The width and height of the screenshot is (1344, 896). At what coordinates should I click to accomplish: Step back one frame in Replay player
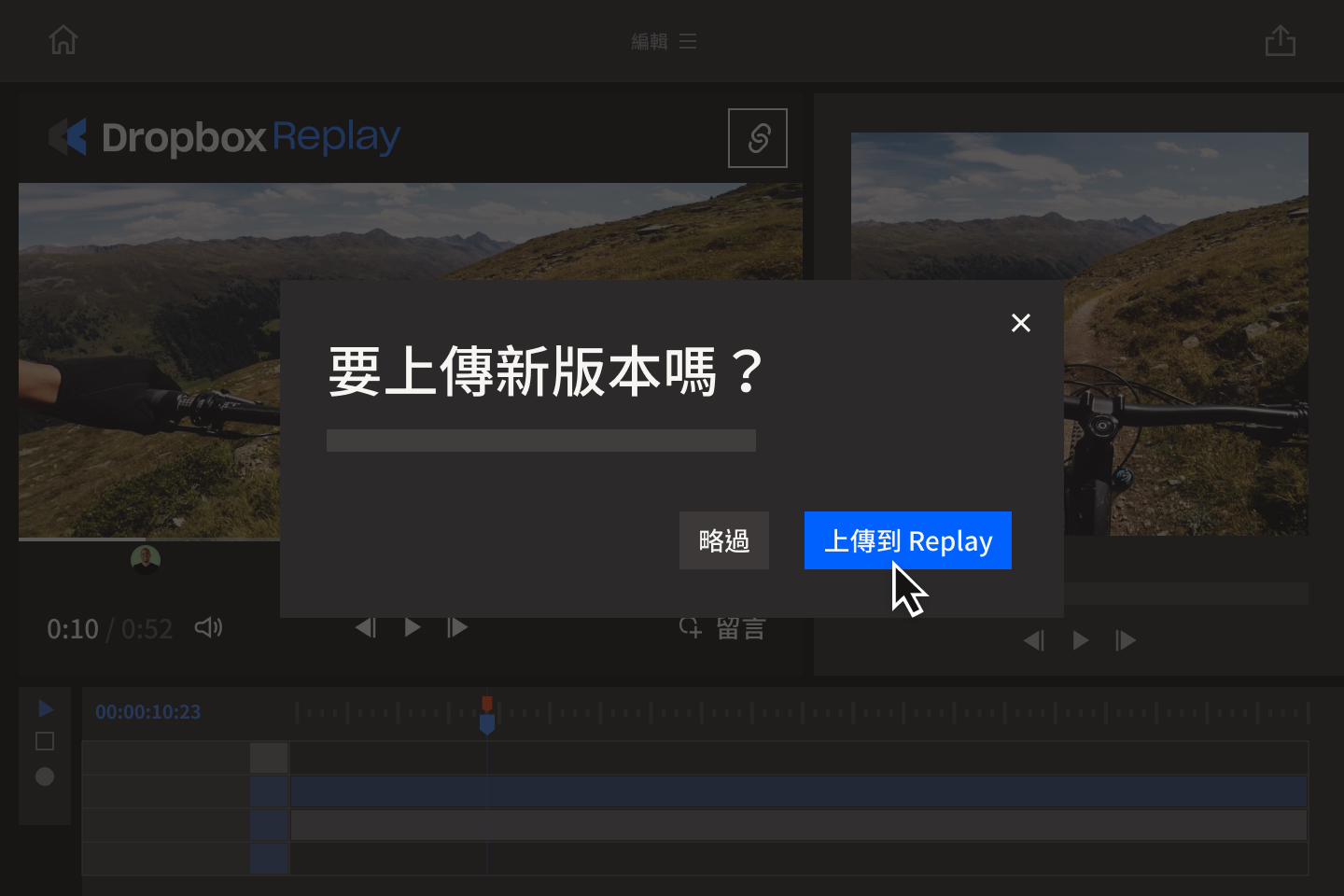[366, 627]
